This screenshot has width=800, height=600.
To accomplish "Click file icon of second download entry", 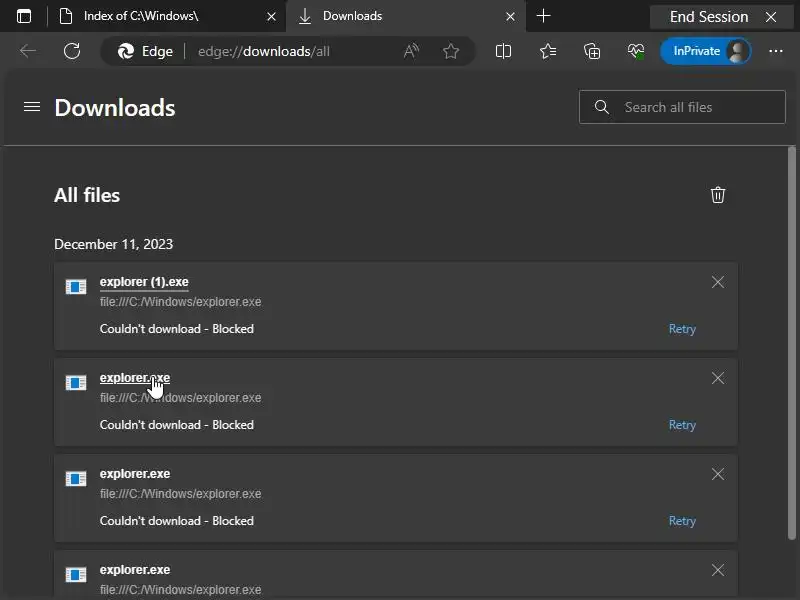I will (x=76, y=383).
